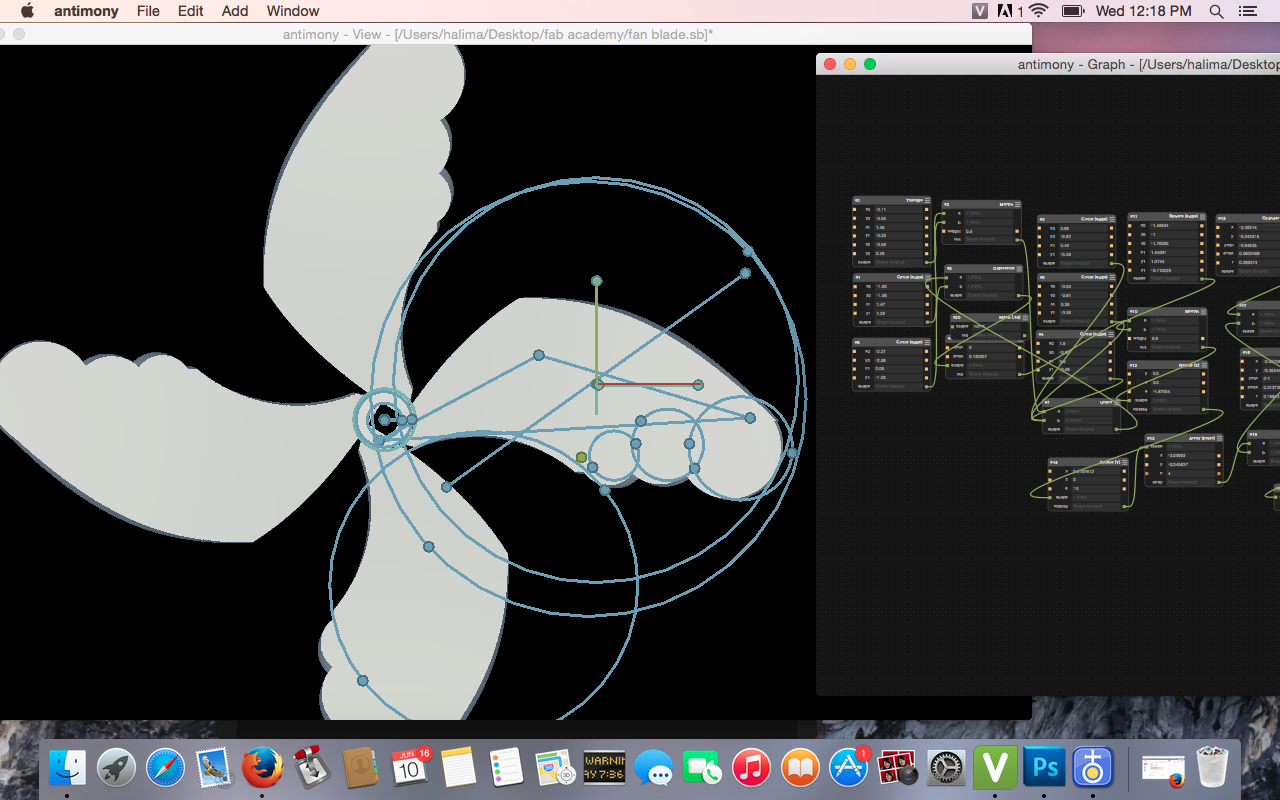Open menu icon of node a11
Viewport: 1280px width, 800px height.
point(1202,216)
